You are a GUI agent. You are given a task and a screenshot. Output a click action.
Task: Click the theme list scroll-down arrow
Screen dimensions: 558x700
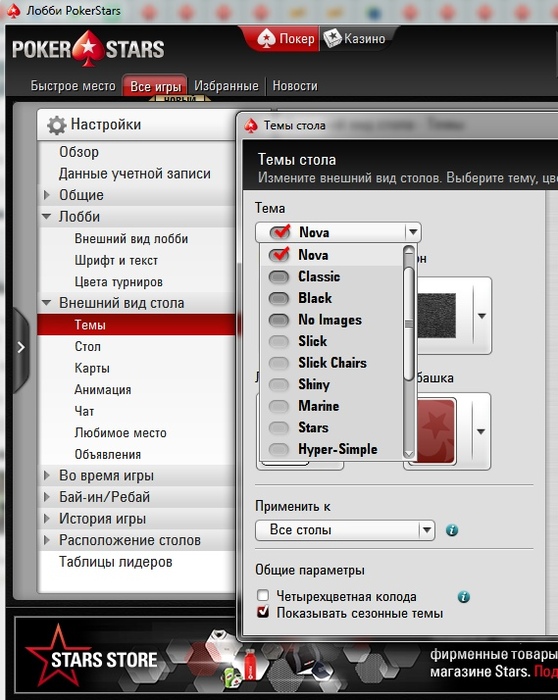click(409, 454)
